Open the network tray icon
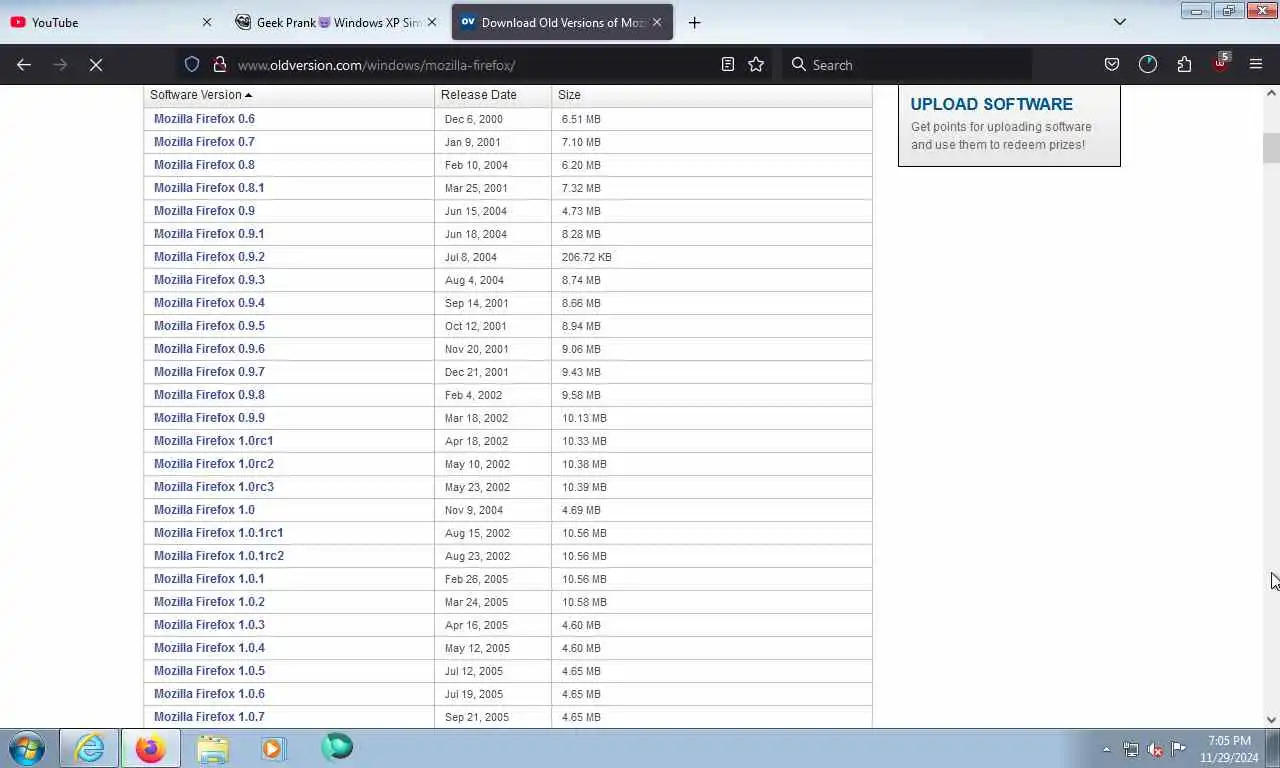The image size is (1280, 768). pos(1131,749)
